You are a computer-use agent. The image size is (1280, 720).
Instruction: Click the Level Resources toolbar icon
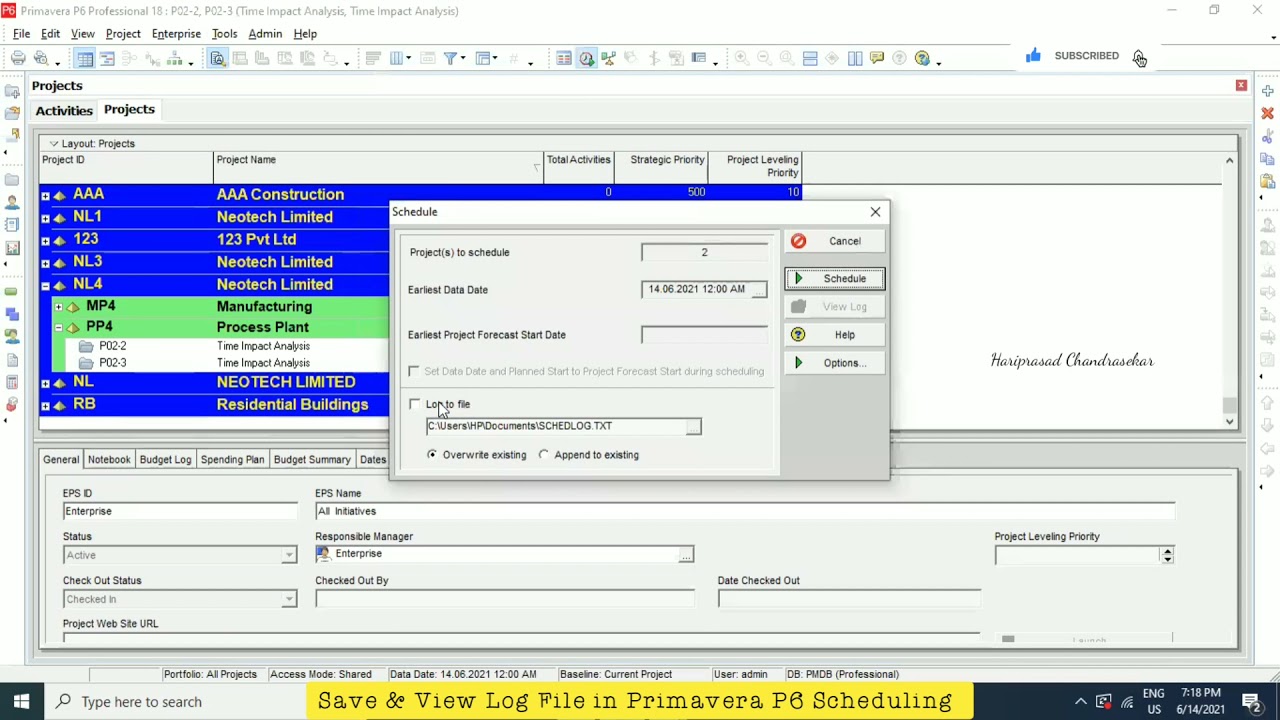[x=608, y=59]
